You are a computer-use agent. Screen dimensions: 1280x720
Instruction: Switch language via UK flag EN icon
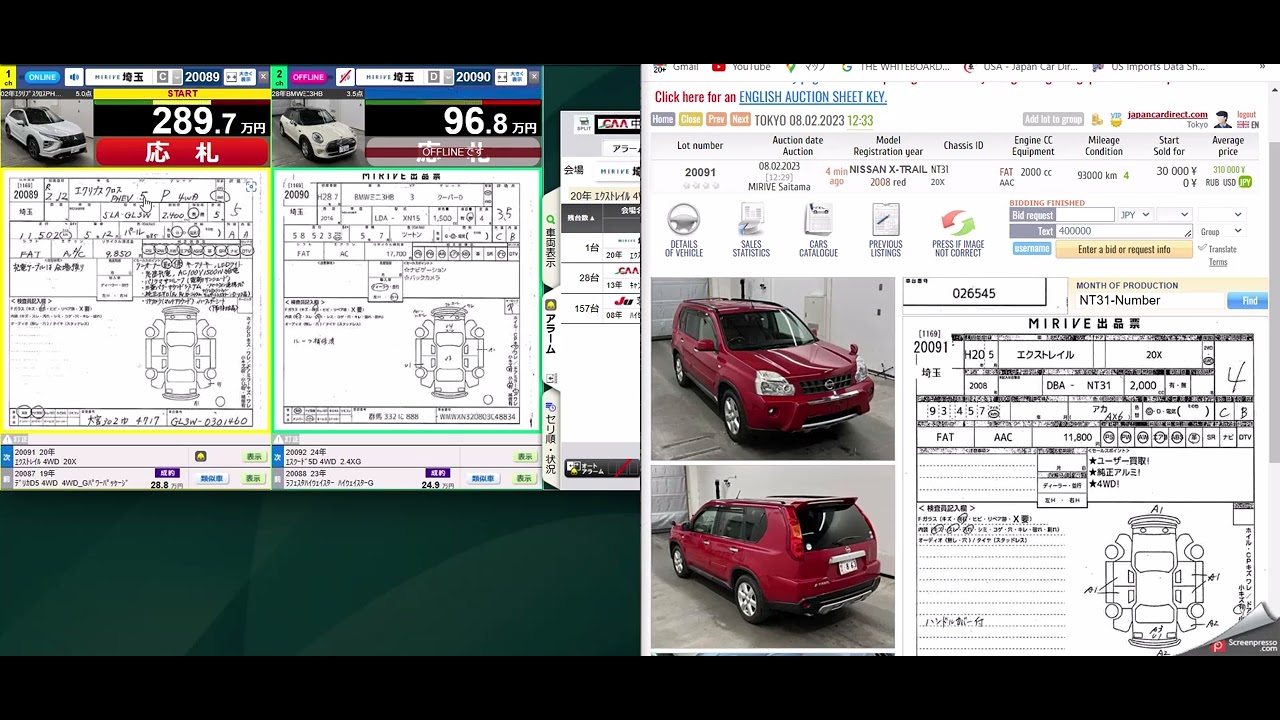pyautogui.click(x=1248, y=125)
